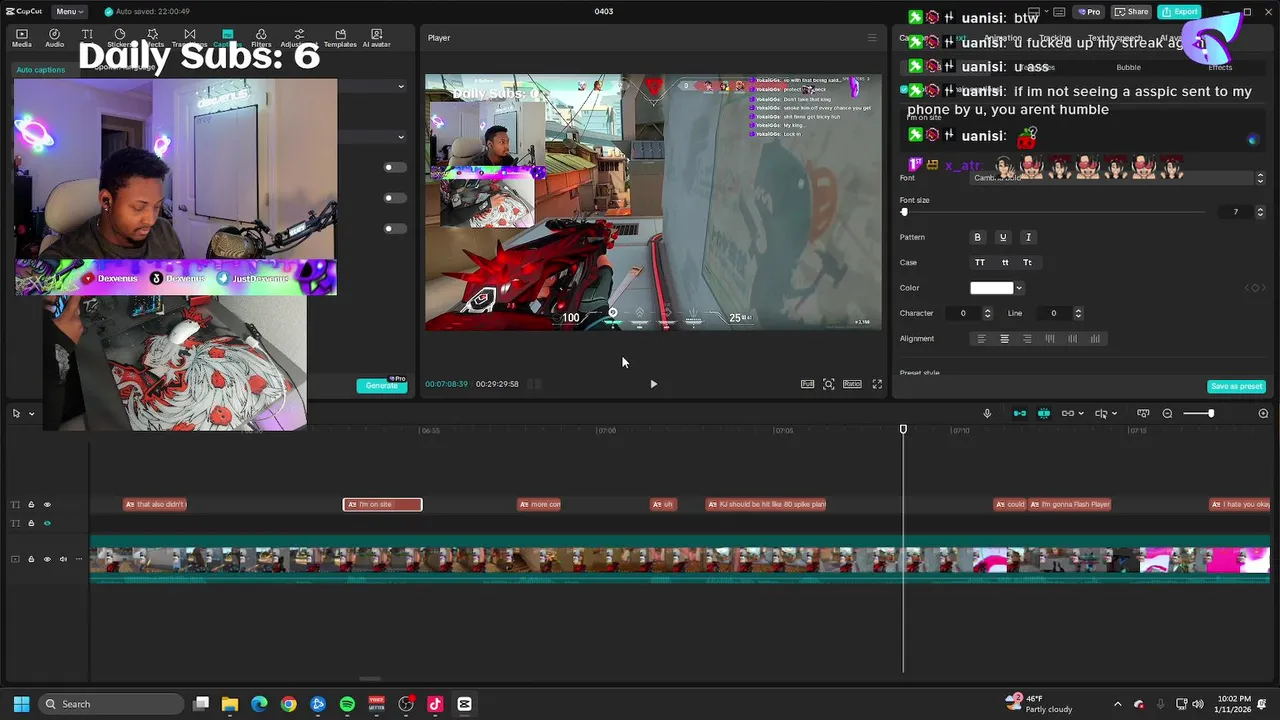
Task: Click the white text Color swatch
Action: pyautogui.click(x=992, y=288)
